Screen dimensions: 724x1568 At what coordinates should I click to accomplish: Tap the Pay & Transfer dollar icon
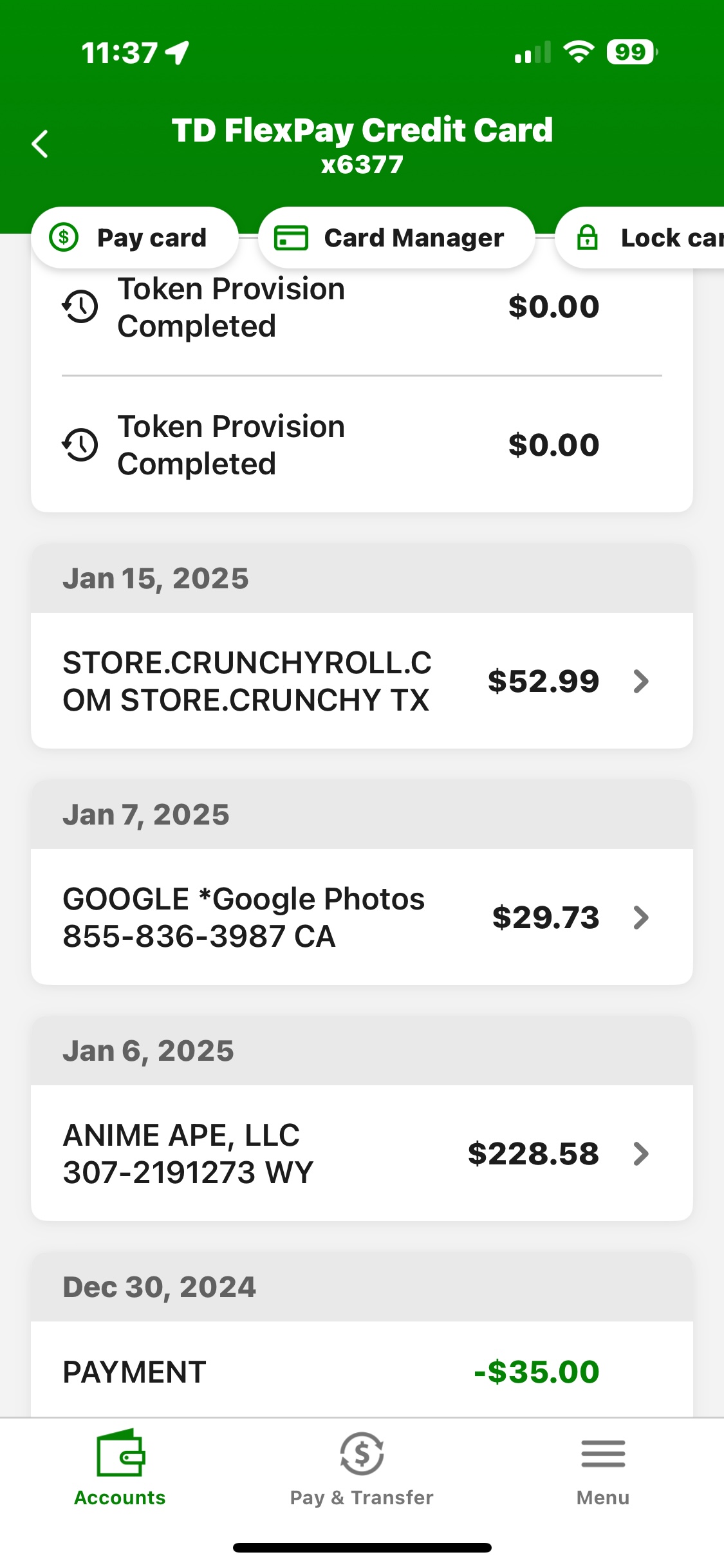tap(362, 1453)
